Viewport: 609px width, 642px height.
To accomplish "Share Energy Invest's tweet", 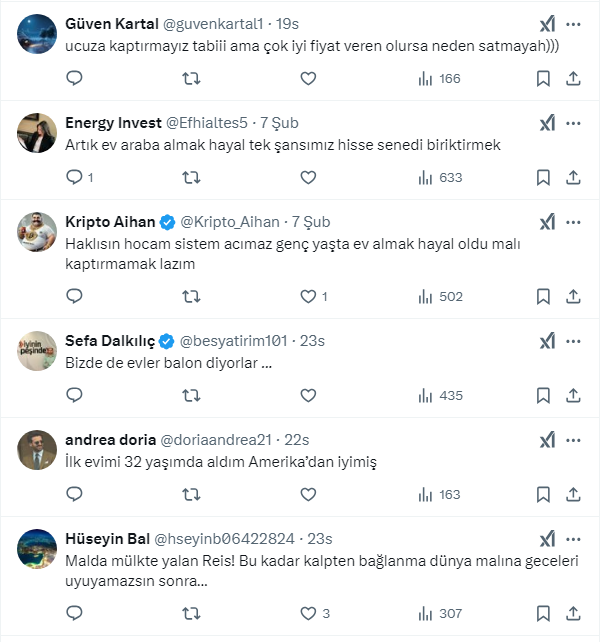I will 573,177.
